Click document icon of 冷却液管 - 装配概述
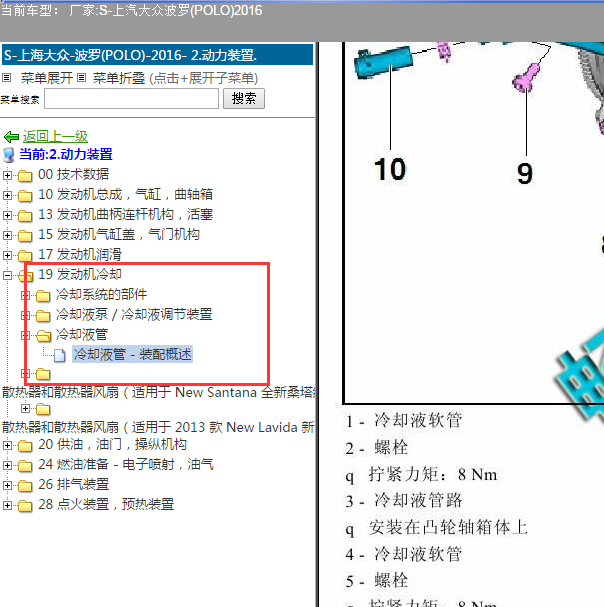Screen dimensions: 604x607 click(59, 355)
